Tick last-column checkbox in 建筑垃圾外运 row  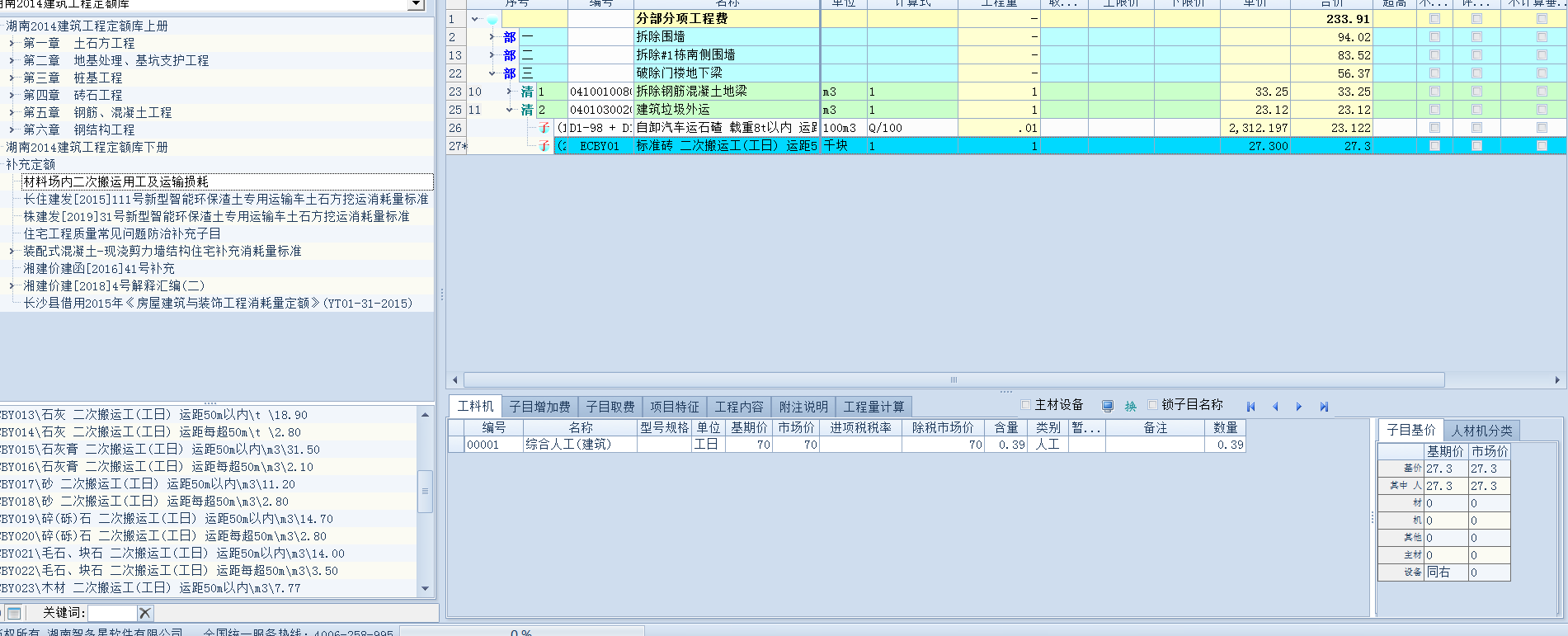[x=1542, y=110]
